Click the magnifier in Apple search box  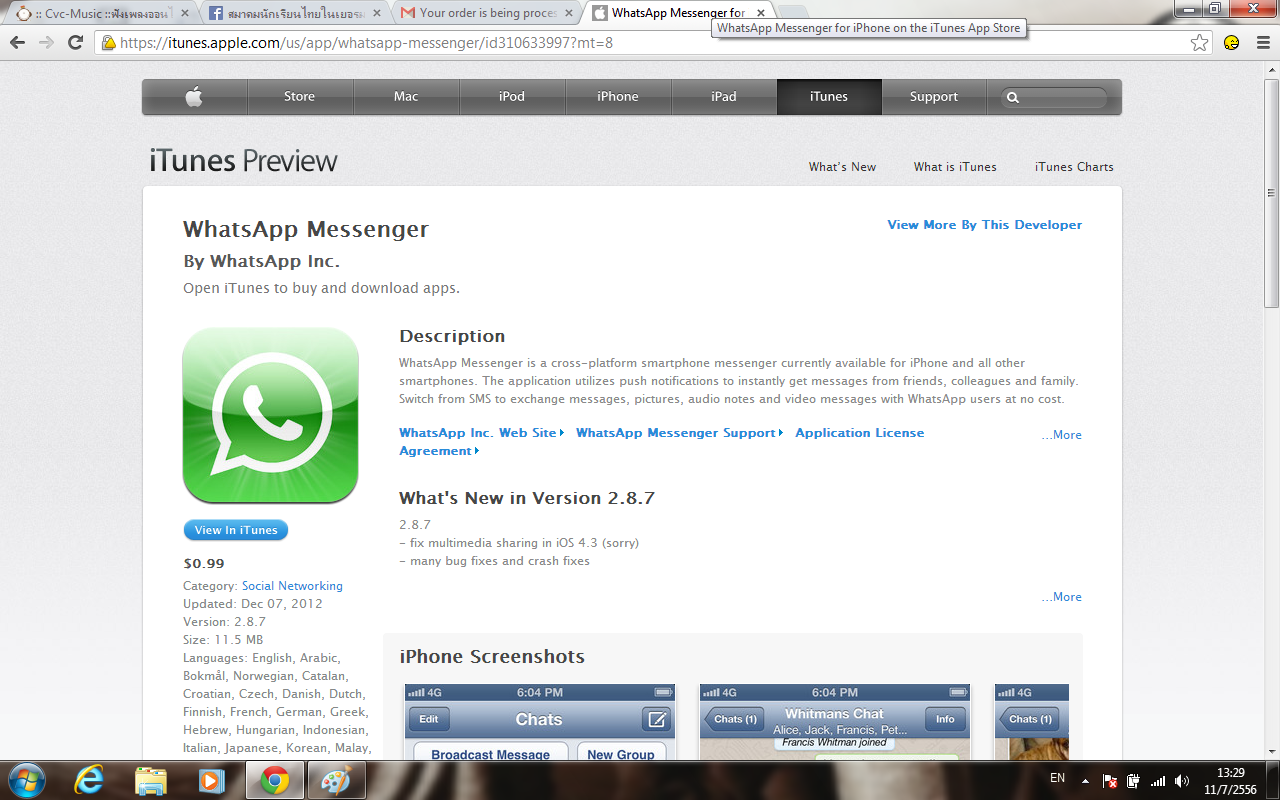(1012, 98)
